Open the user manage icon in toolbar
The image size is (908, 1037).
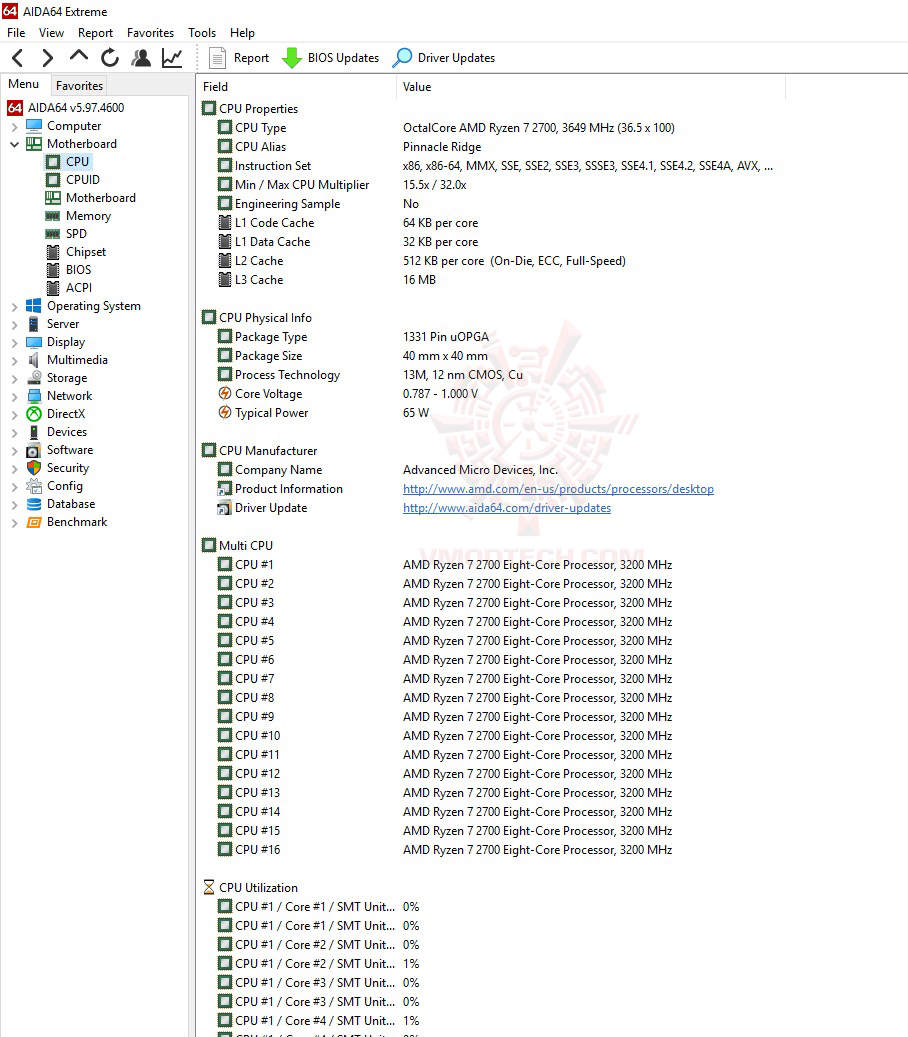(141, 58)
